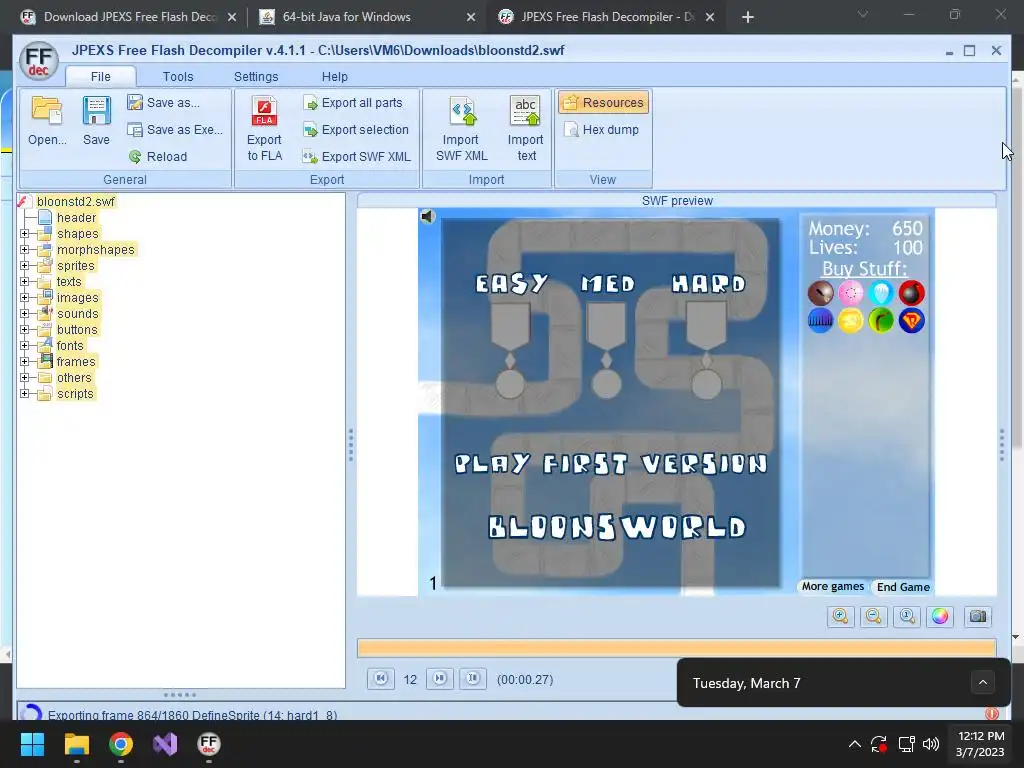Select the scripts folder label
This screenshot has height=768, width=1024.
pos(75,394)
